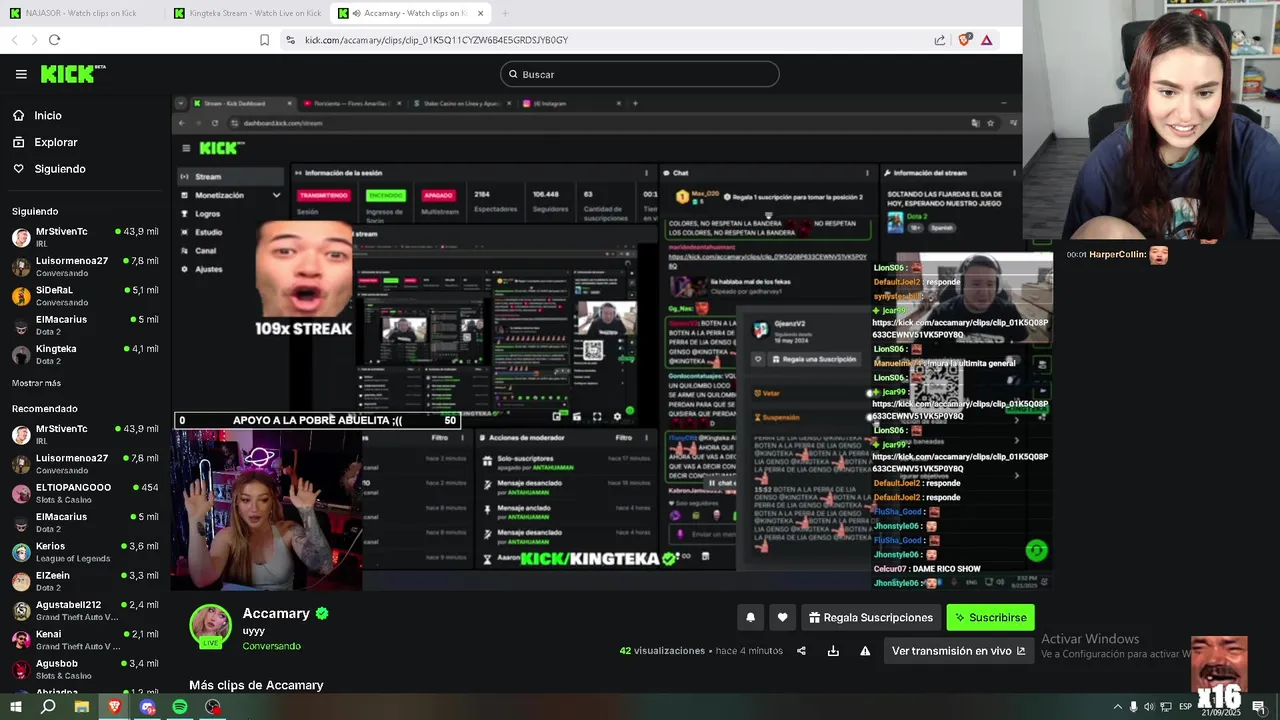
Task: Click the browser address bar URL
Action: 436,40
